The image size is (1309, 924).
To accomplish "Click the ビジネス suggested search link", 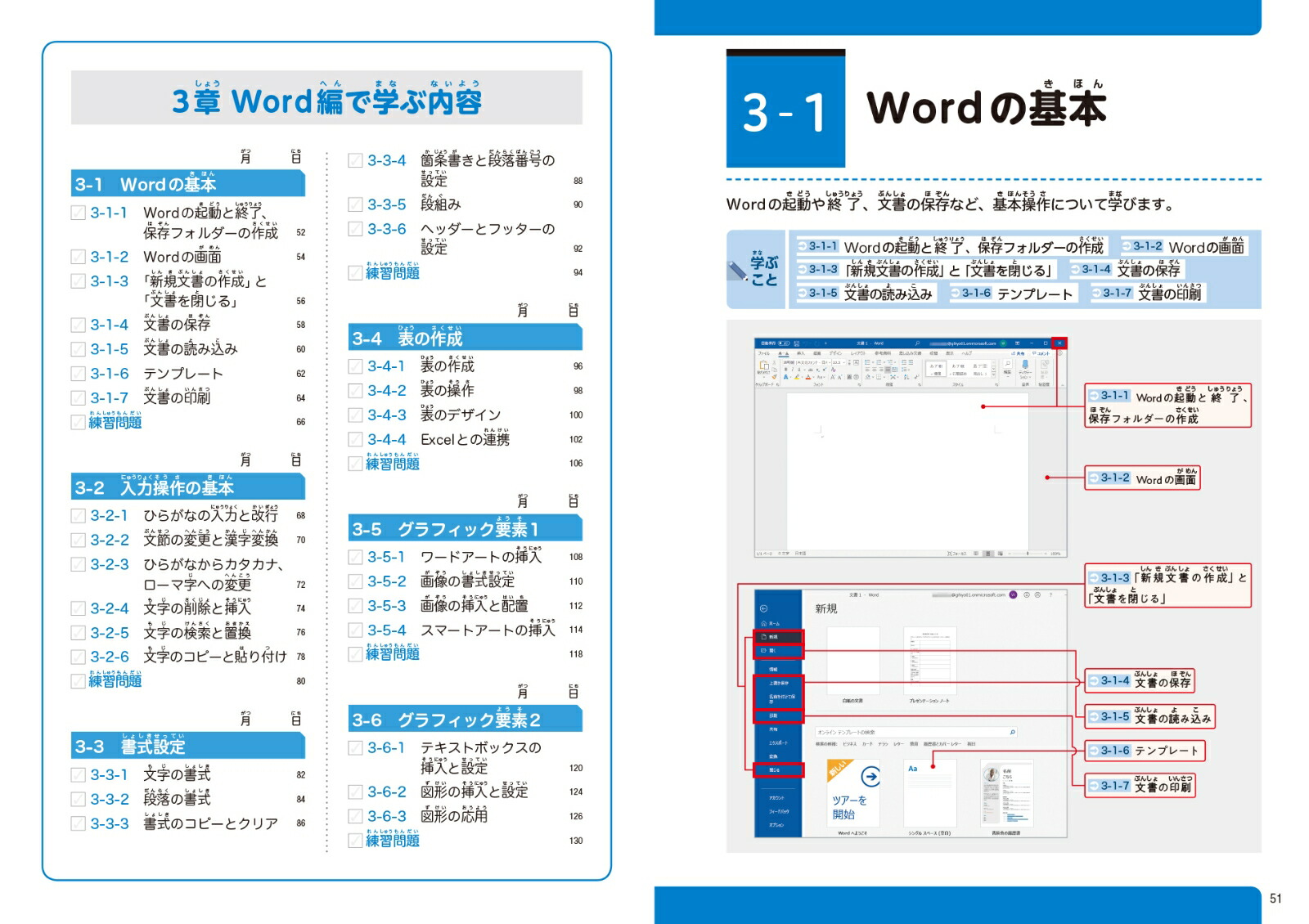I will coord(849,744).
